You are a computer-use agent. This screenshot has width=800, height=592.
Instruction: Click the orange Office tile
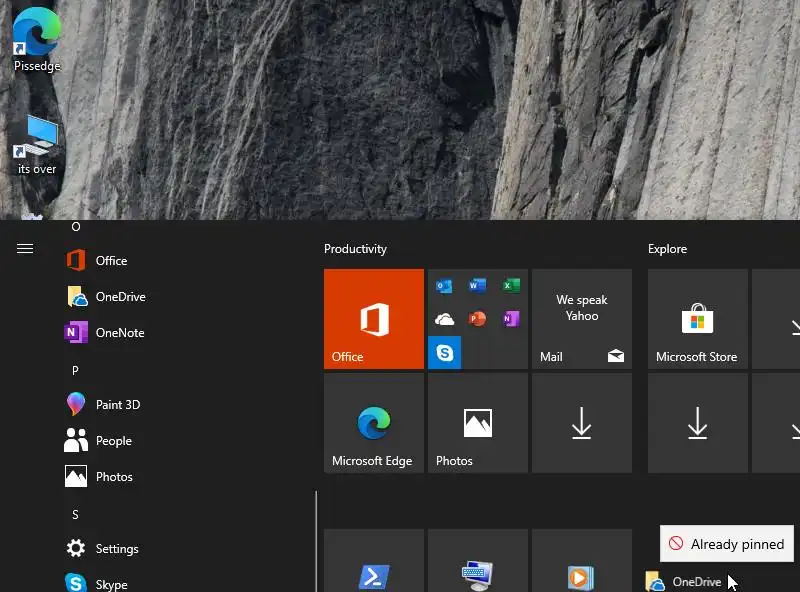(374, 319)
